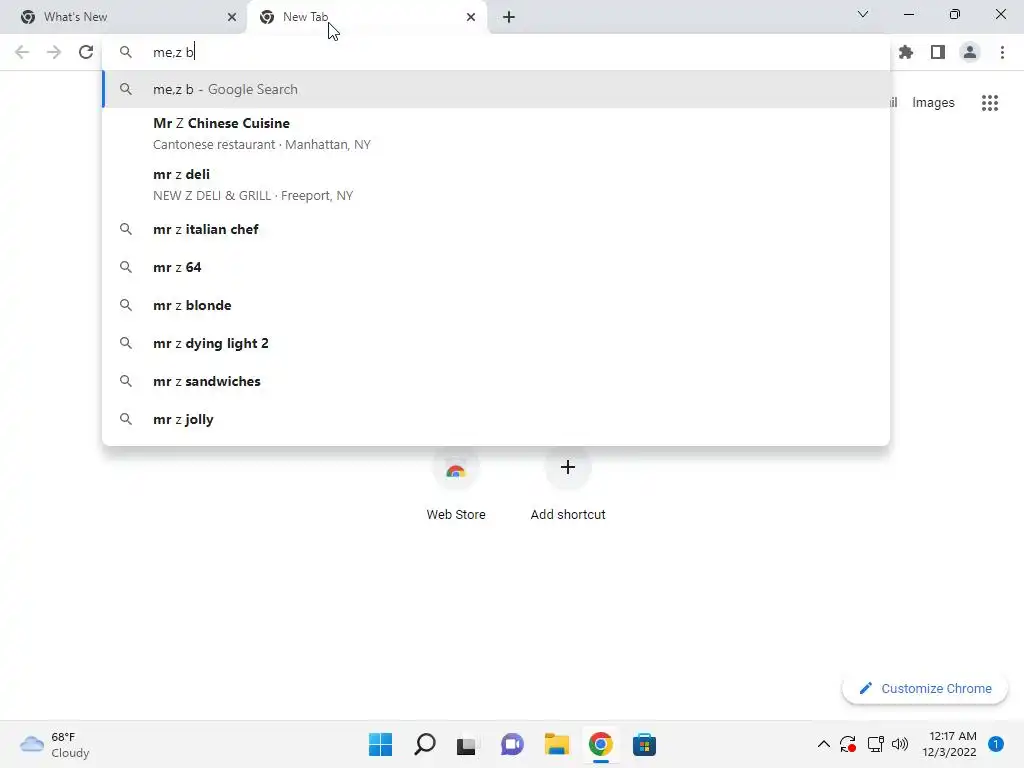Choose 'mr z dying light 2' suggestion

(x=496, y=343)
